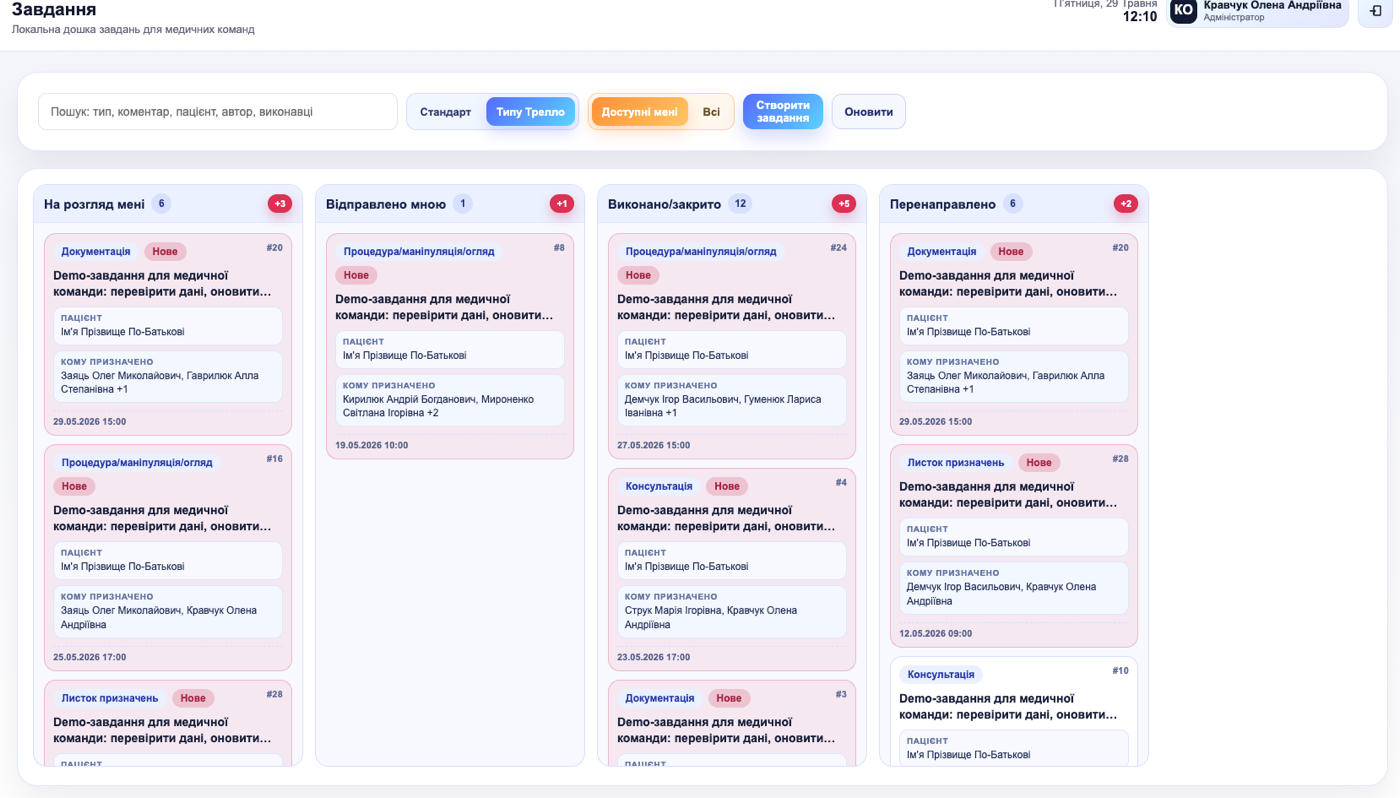
Task: Click Документація tag in На розгляд мені column
Action: [x=96, y=252]
